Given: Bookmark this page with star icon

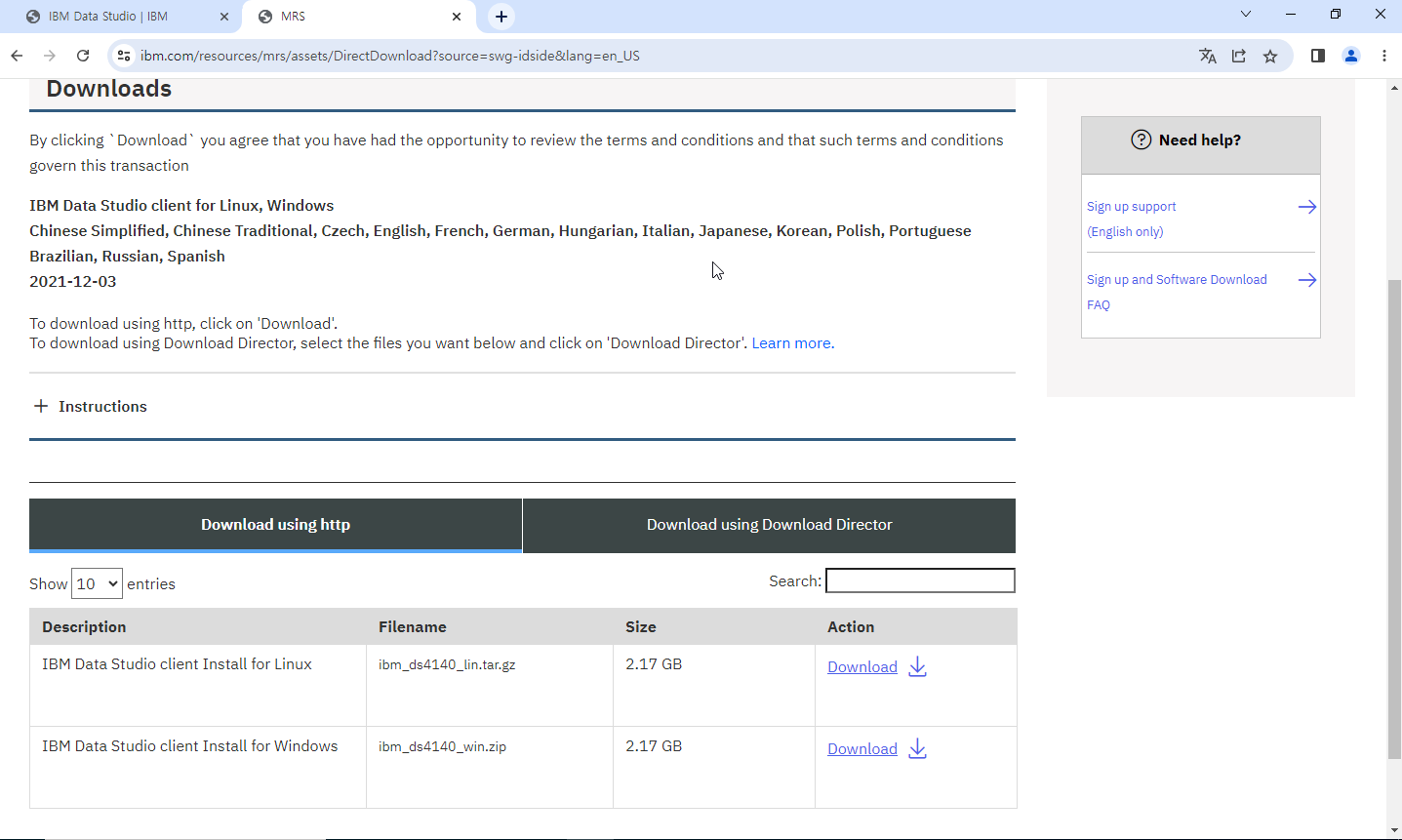Looking at the screenshot, I should (x=1270, y=56).
